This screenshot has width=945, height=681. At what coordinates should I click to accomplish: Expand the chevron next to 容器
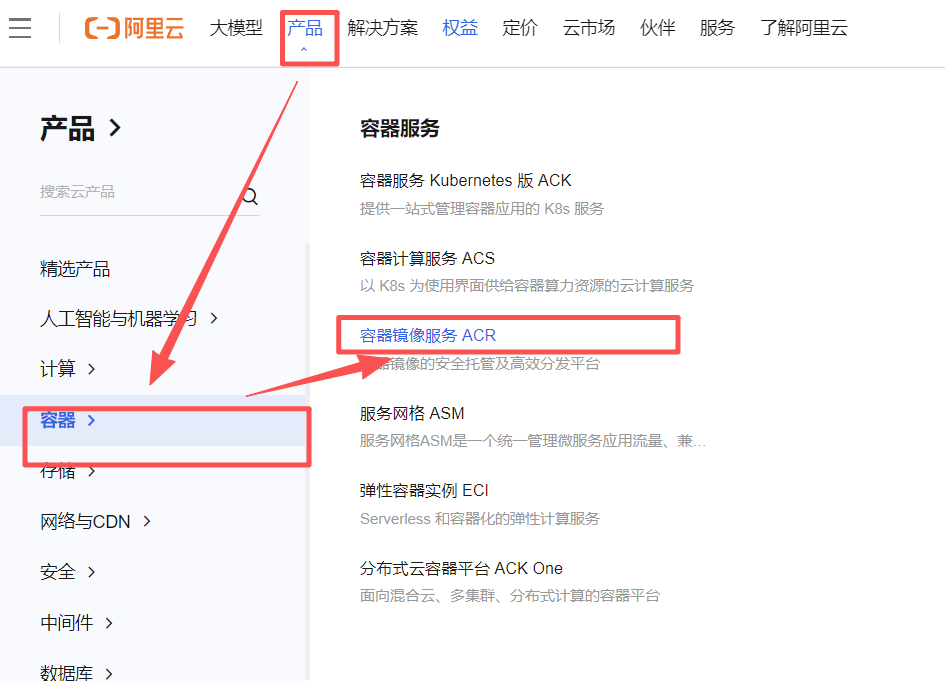tap(92, 420)
